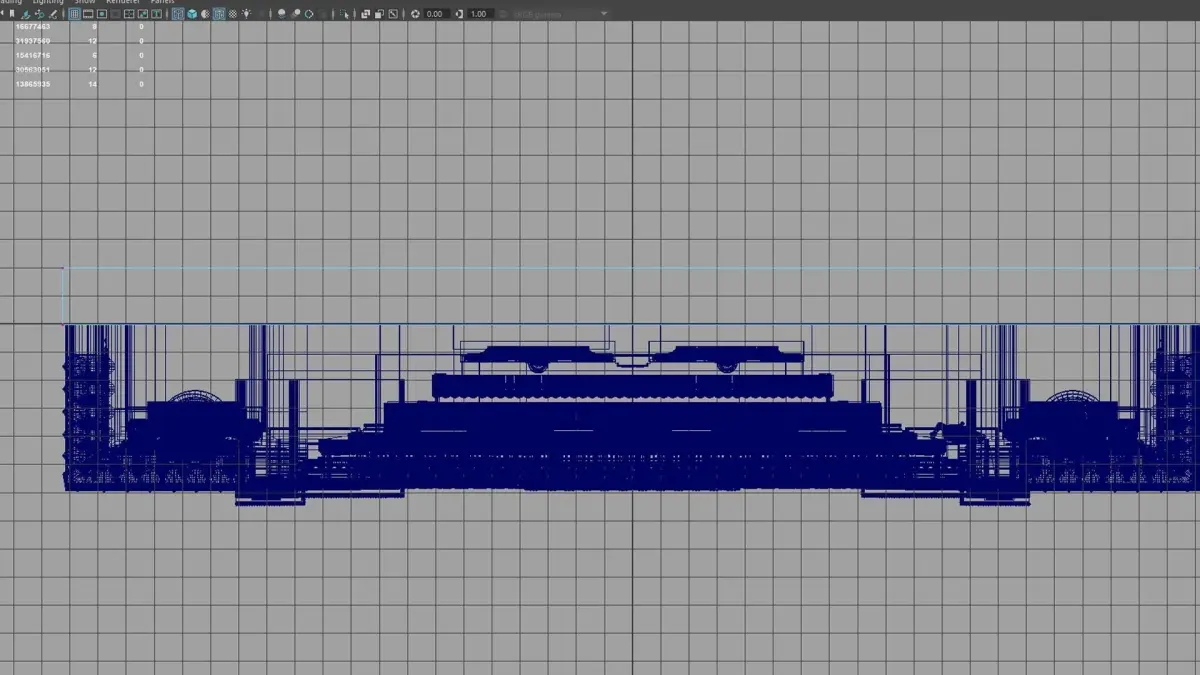Image resolution: width=1200 pixels, height=675 pixels.
Task: Toggle X-ray active components icon
Action: coord(379,14)
